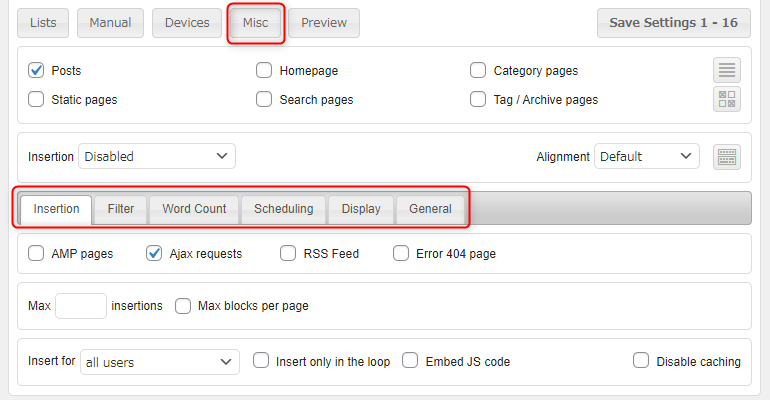Image resolution: width=770 pixels, height=400 pixels.
Task: Tick the Disable caching checkbox
Action: 642,361
